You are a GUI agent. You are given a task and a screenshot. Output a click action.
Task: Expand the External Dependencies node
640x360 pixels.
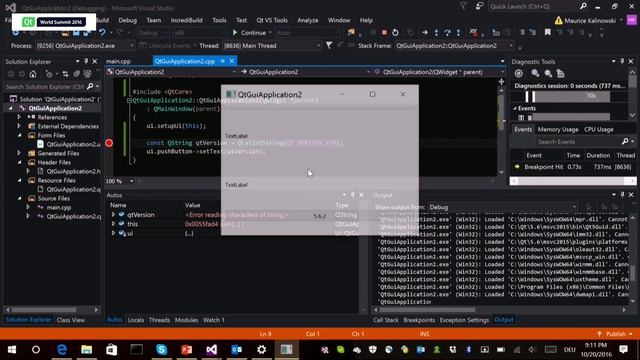tap(19, 126)
